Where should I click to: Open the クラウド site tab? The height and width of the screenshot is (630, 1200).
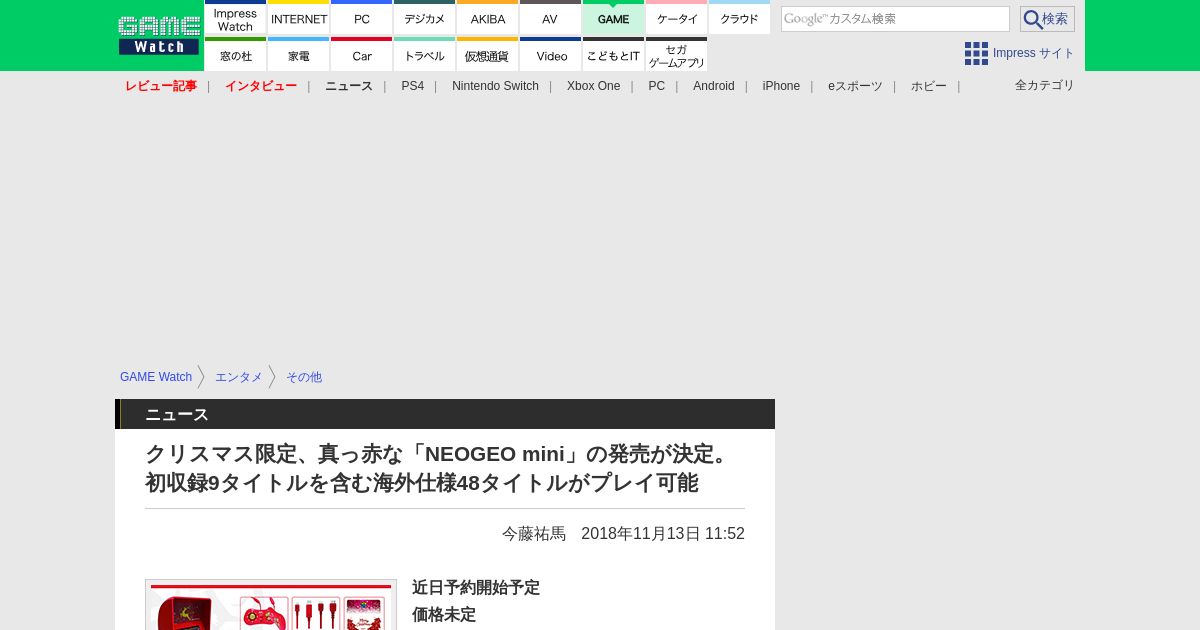point(739,18)
